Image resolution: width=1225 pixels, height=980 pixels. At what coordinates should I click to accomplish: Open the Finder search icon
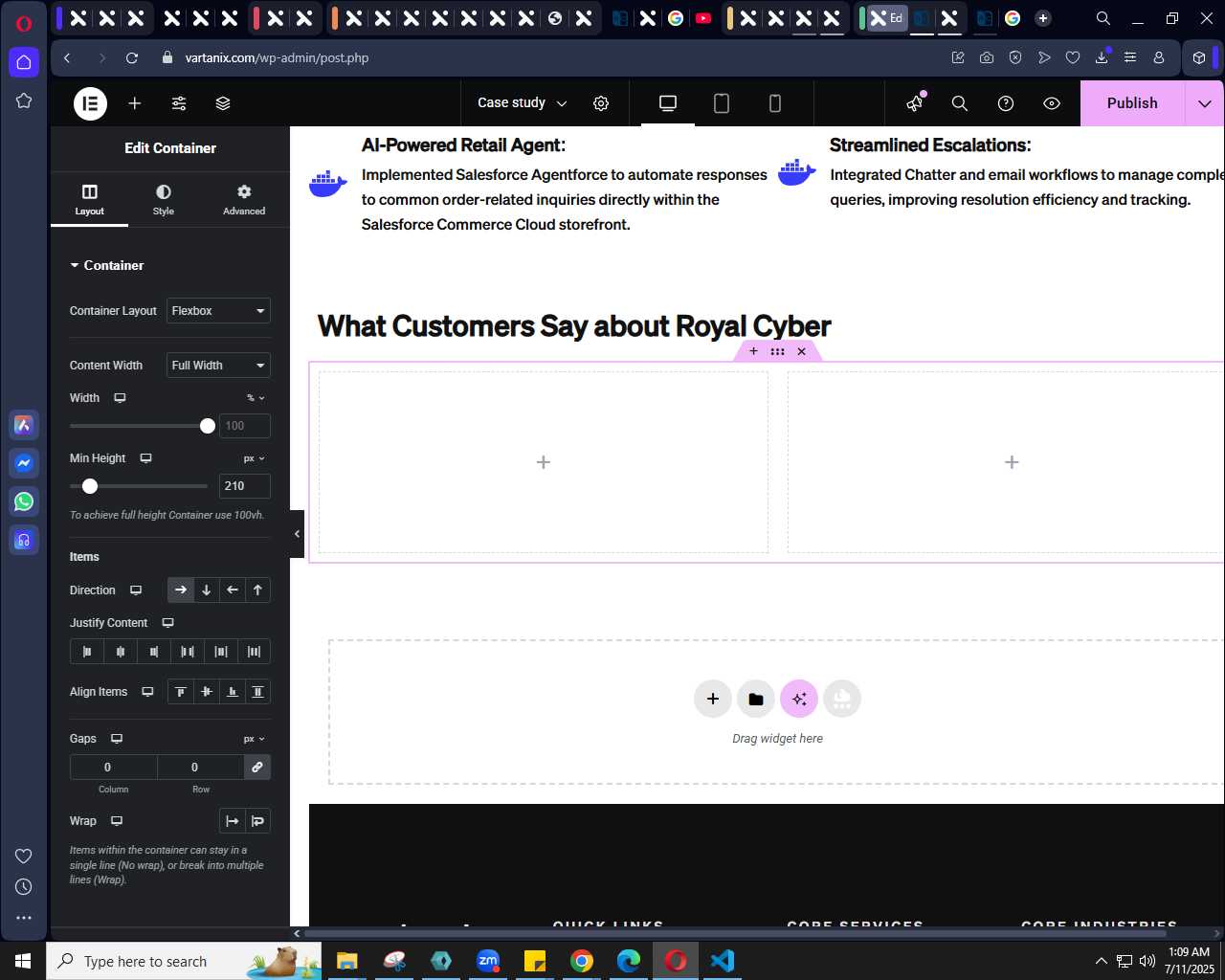click(960, 103)
